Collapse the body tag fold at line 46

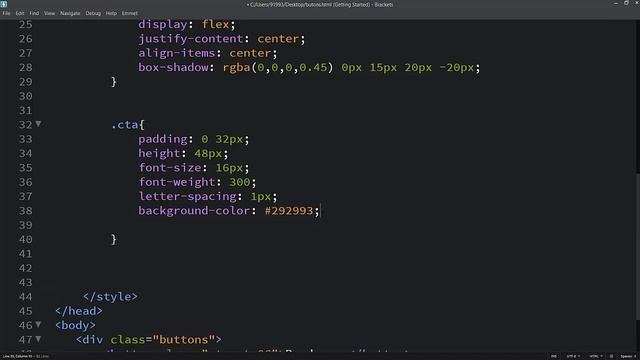(38, 324)
